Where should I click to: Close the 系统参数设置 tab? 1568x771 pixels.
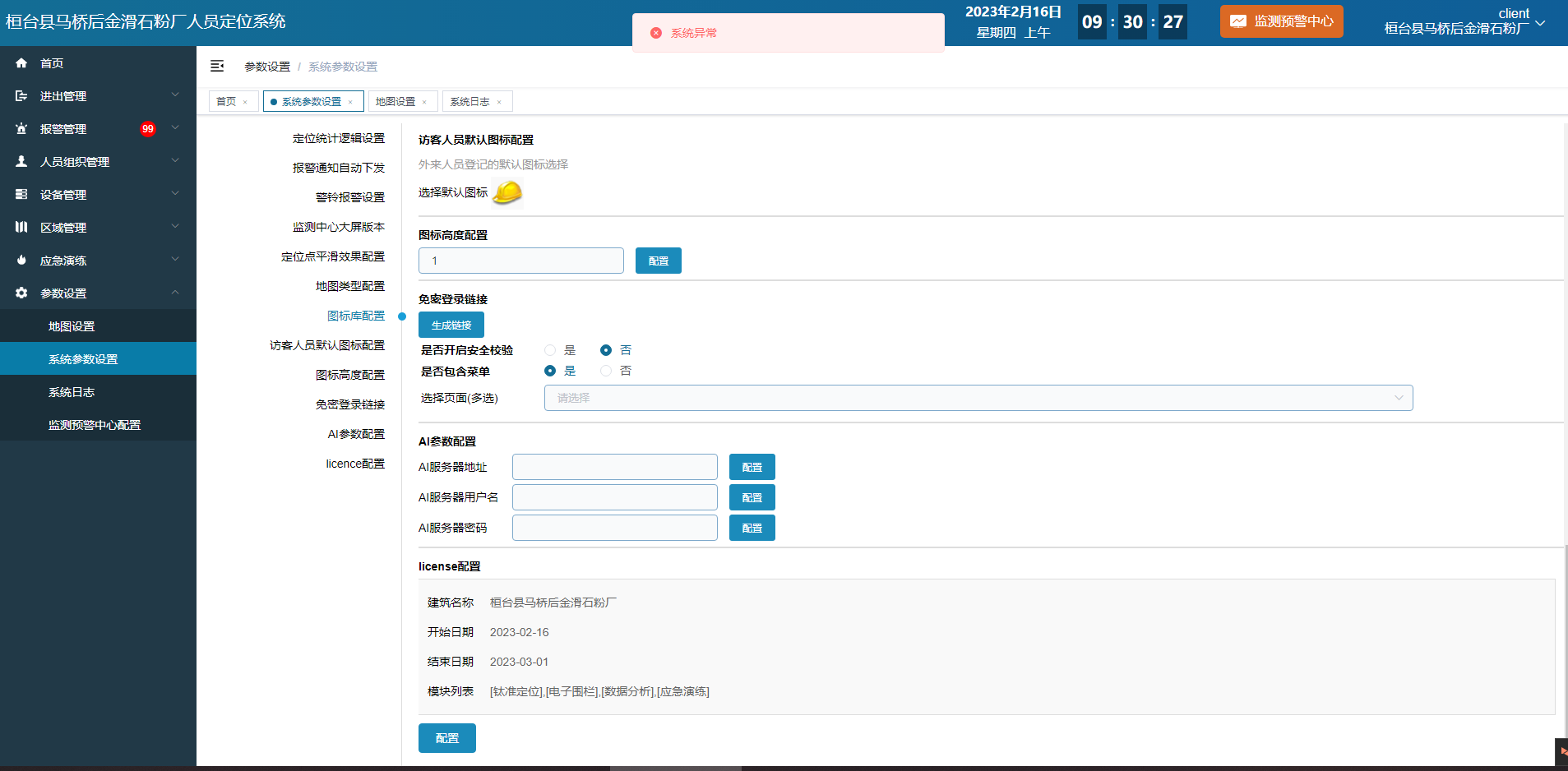350,102
